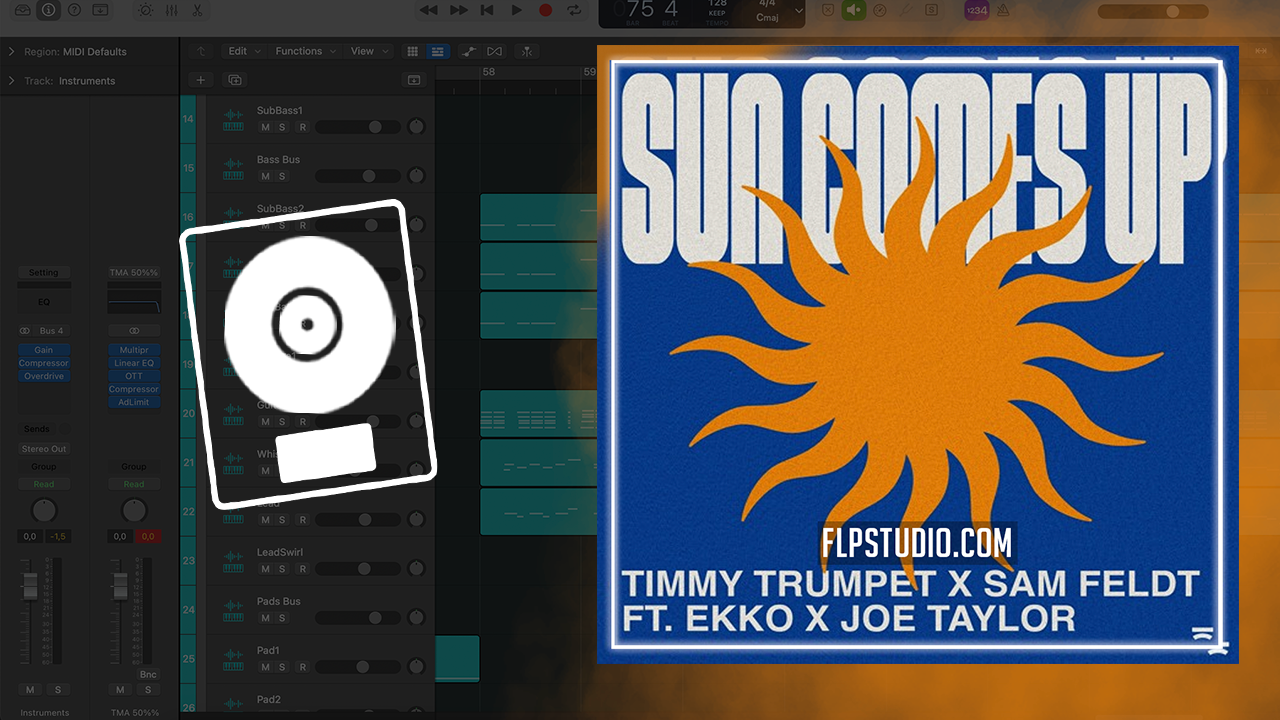Click the Bus 4 input slot
Screen dimensions: 1280x720
tap(51, 330)
